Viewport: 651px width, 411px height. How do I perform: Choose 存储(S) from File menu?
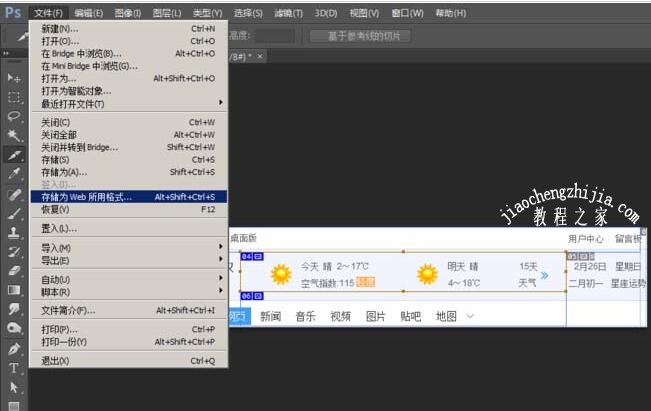click(129, 160)
